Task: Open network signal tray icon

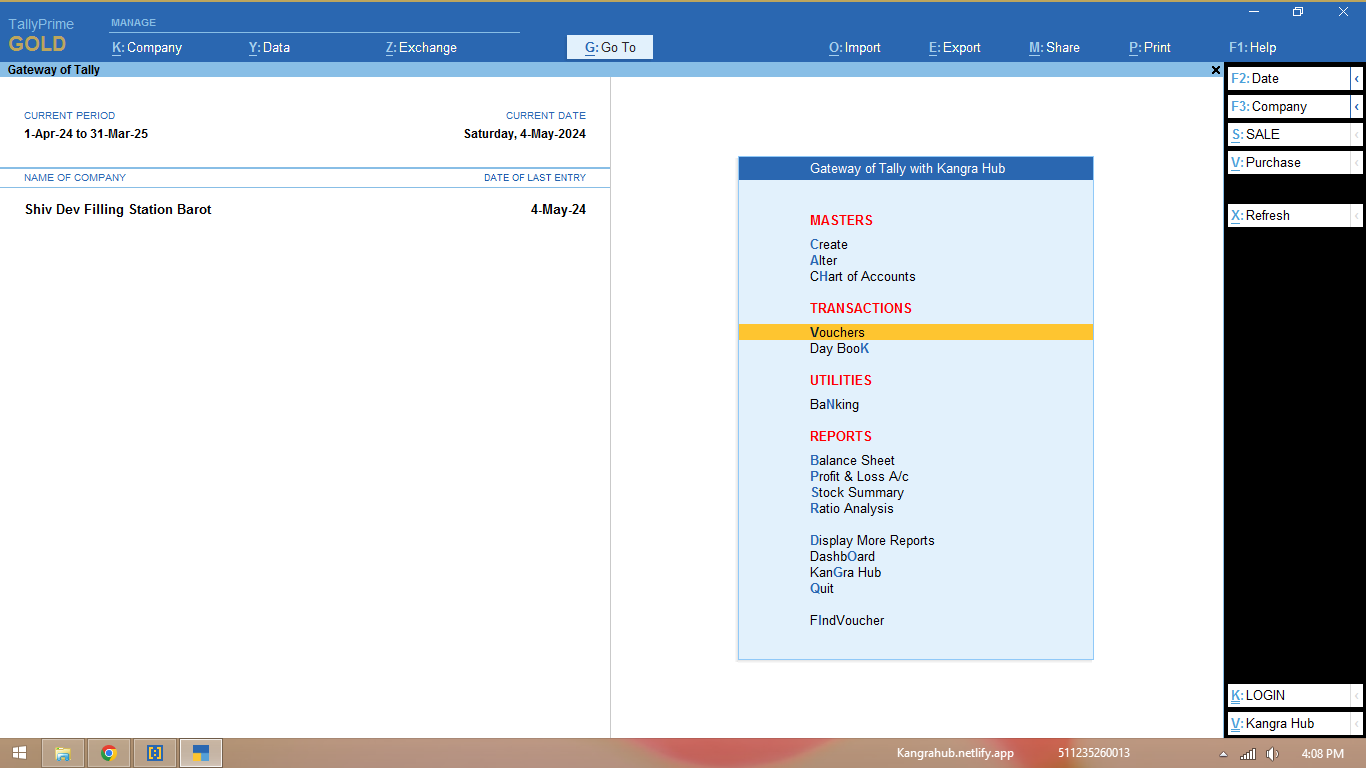Action: [1247, 753]
